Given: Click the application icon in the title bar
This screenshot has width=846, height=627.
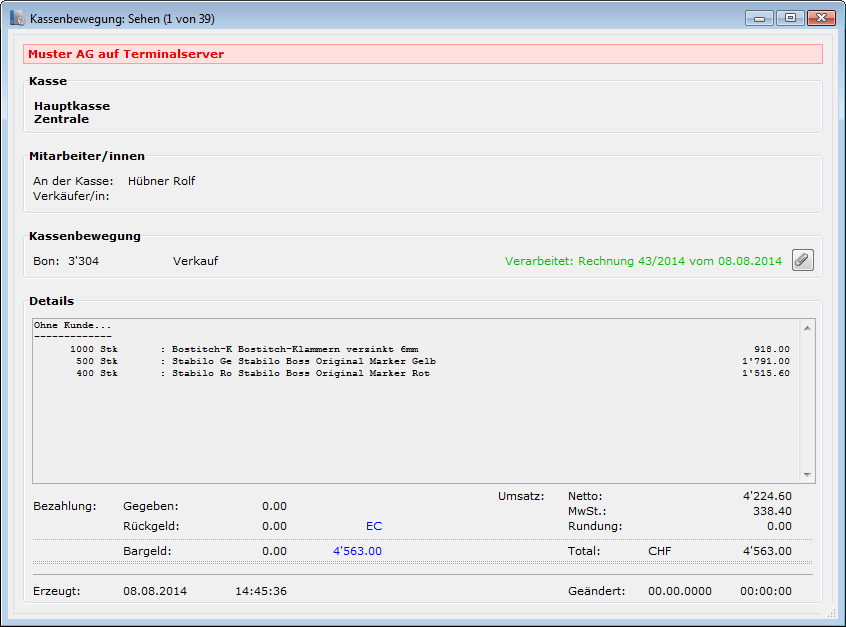Looking at the screenshot, I should click(17, 19).
